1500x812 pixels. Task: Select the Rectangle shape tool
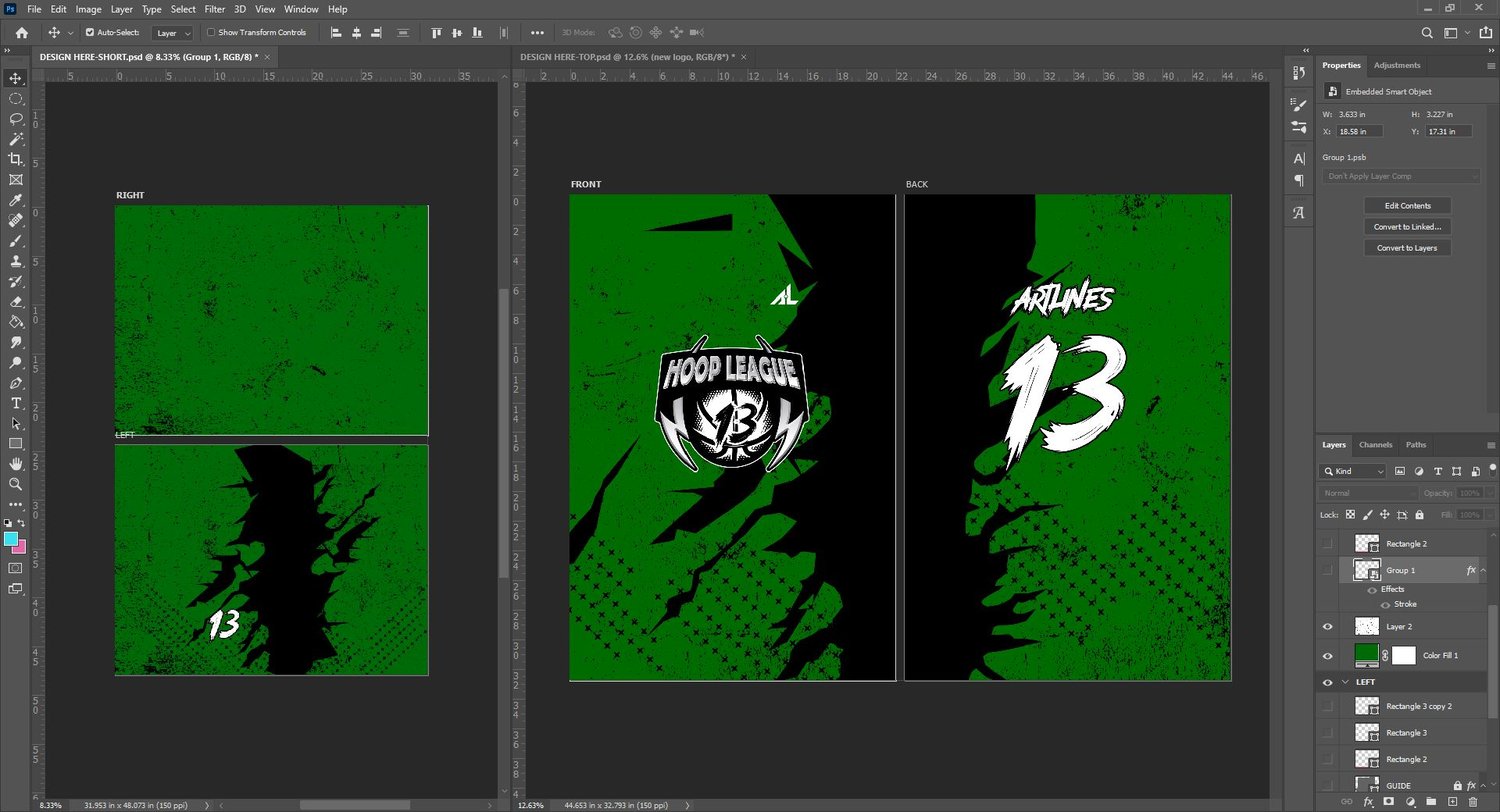(x=16, y=444)
